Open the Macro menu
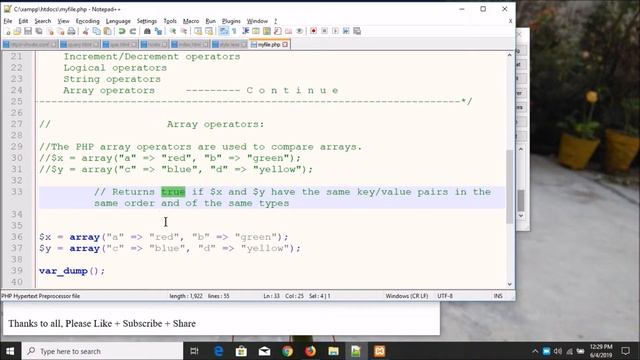Image resolution: width=640 pixels, height=360 pixels. click(x=191, y=21)
